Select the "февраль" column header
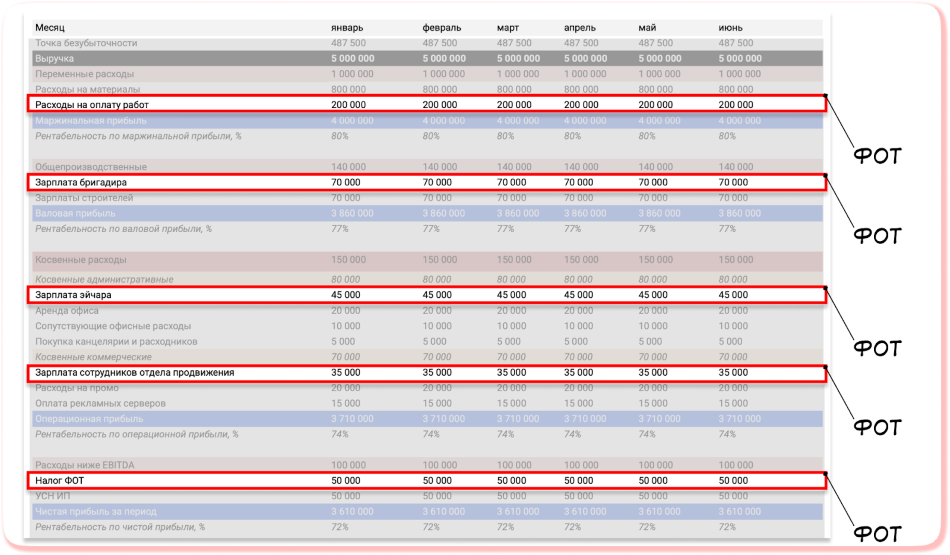Viewport: 950px width, 555px height. [443, 28]
